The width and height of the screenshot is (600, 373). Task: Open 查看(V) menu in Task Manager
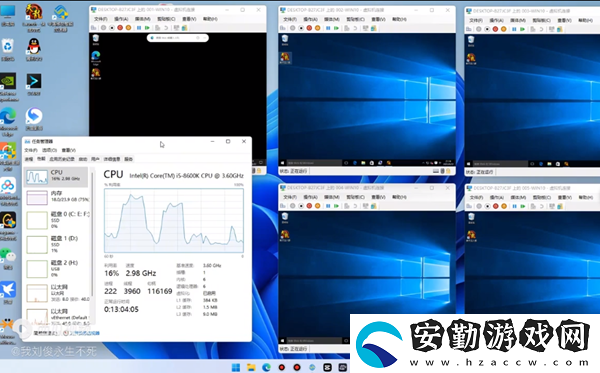click(68, 150)
